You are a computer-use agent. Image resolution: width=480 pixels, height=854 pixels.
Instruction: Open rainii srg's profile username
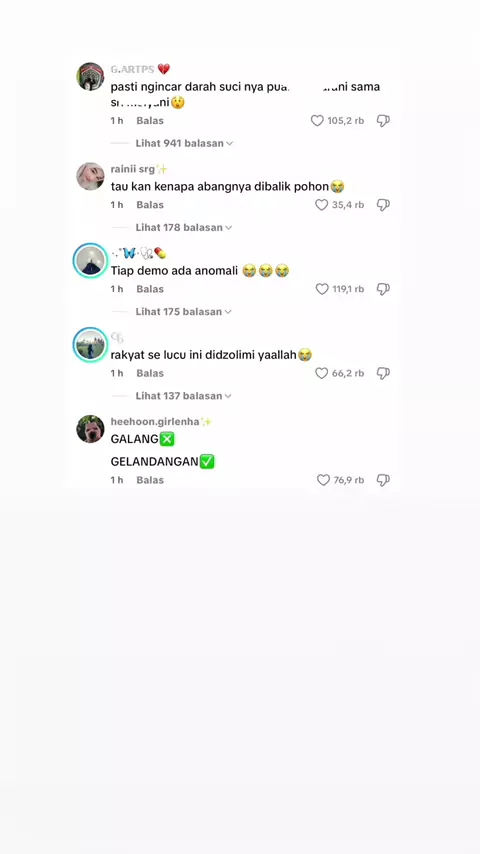(133, 169)
